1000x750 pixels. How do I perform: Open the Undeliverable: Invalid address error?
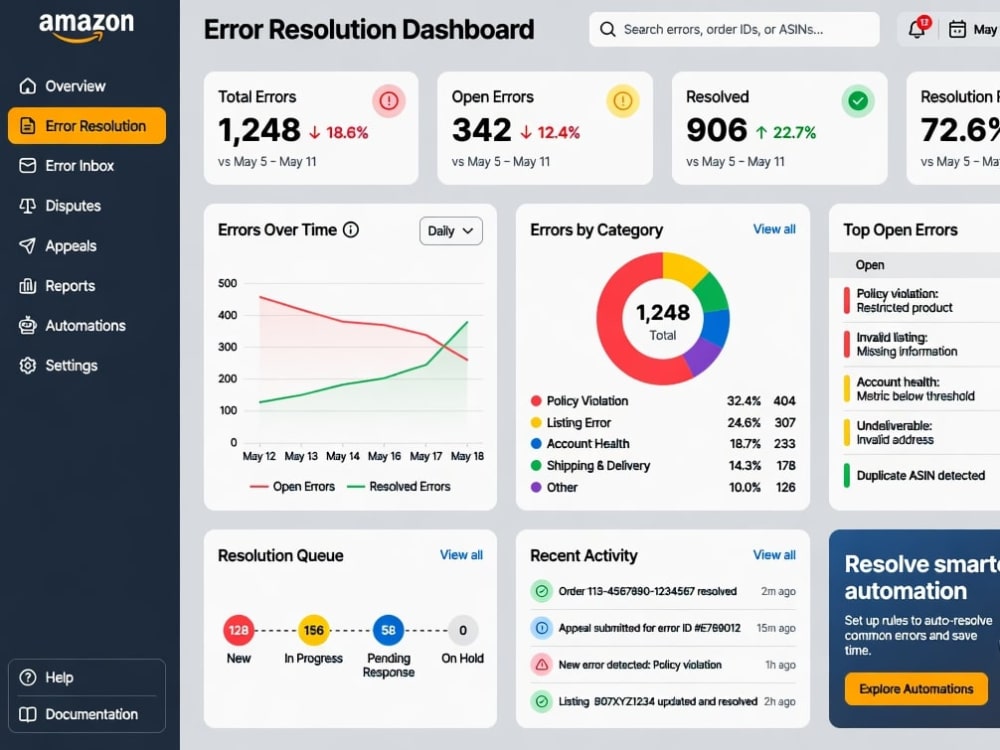[921, 432]
